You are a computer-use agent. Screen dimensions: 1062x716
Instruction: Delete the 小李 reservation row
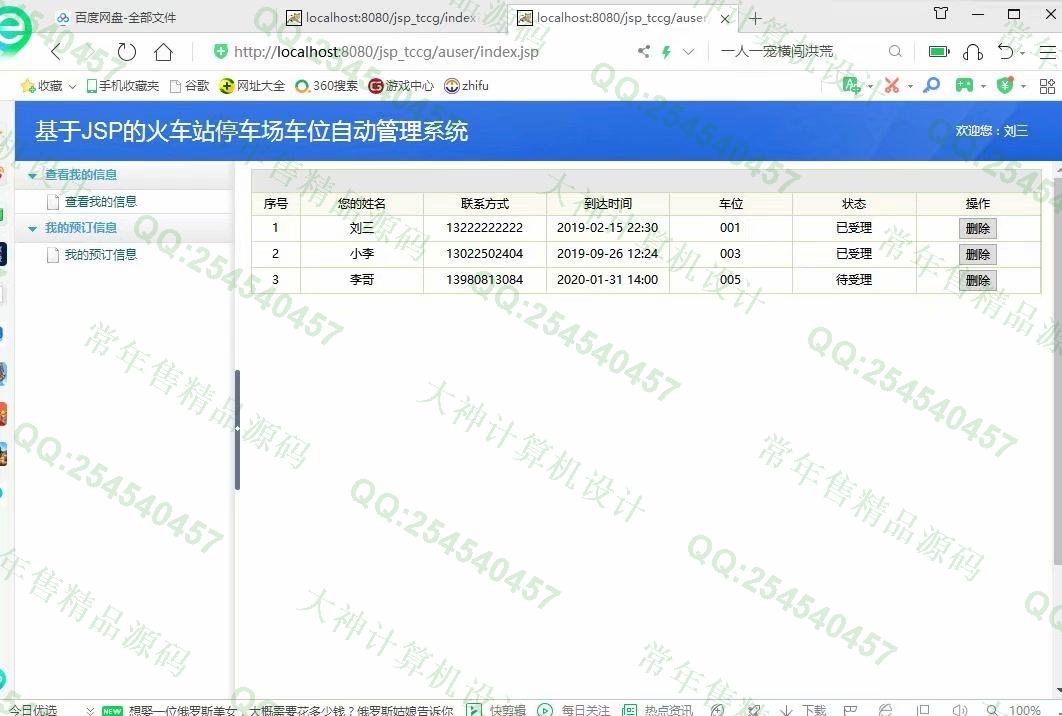pos(977,254)
